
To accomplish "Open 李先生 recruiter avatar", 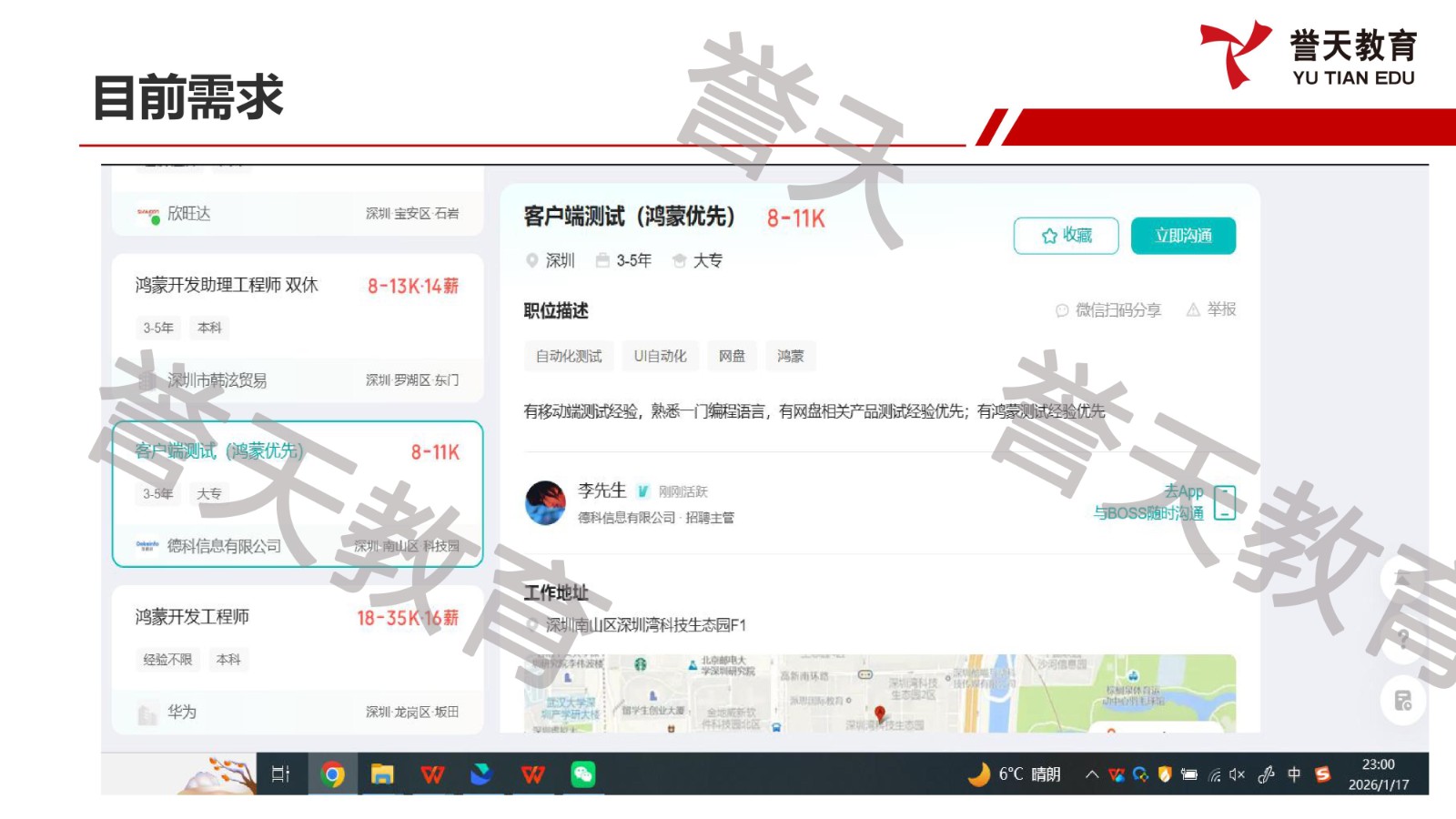I will [545, 503].
